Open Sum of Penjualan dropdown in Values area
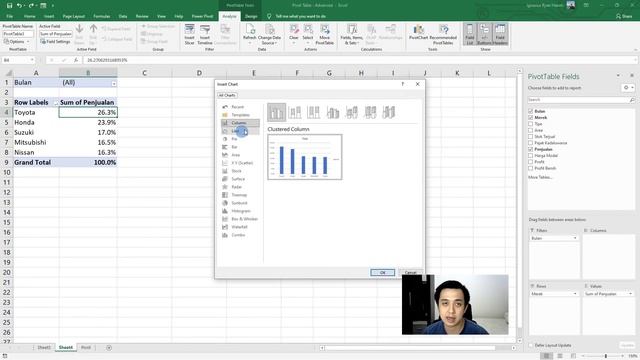The image size is (640, 360). pos(631,293)
